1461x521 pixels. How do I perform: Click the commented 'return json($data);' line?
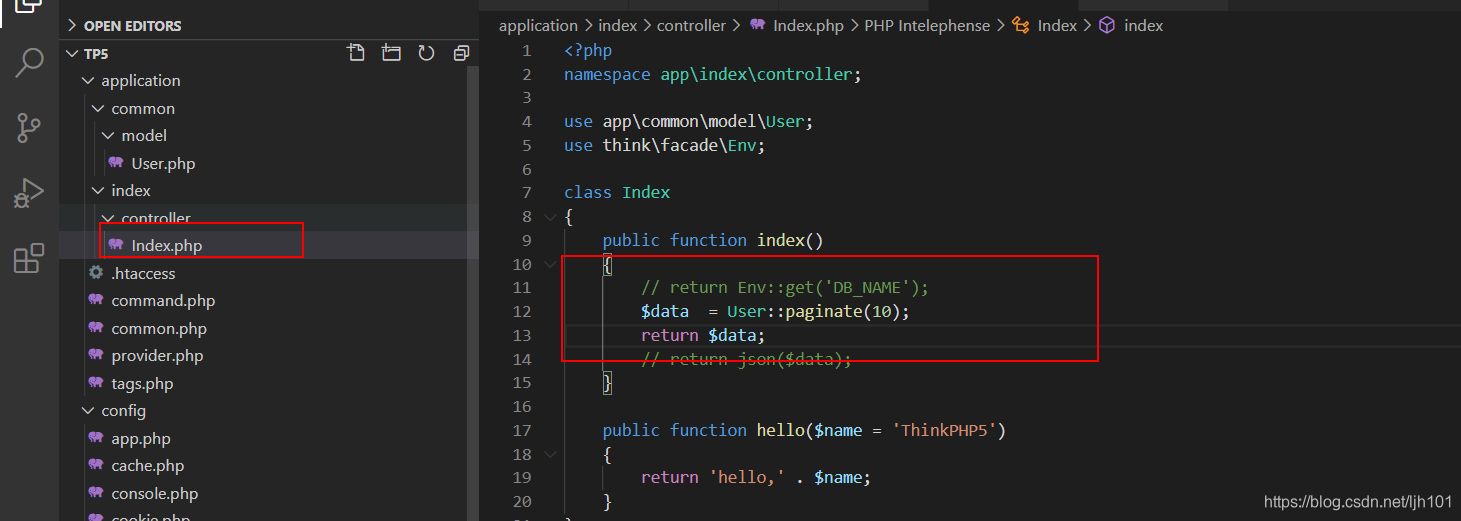tap(746, 360)
